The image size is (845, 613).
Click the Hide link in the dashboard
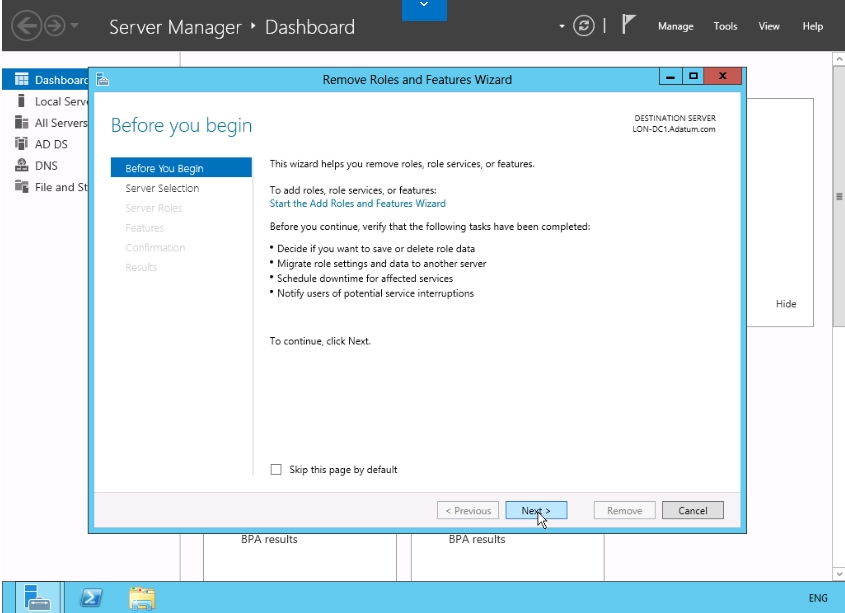click(x=786, y=304)
